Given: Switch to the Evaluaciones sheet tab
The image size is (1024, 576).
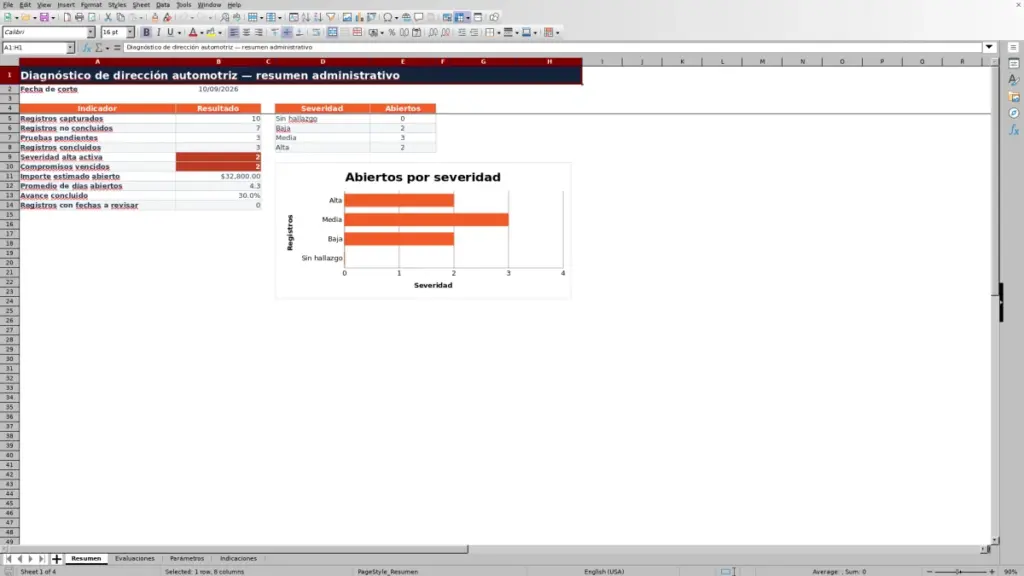Looking at the screenshot, I should [x=135, y=558].
